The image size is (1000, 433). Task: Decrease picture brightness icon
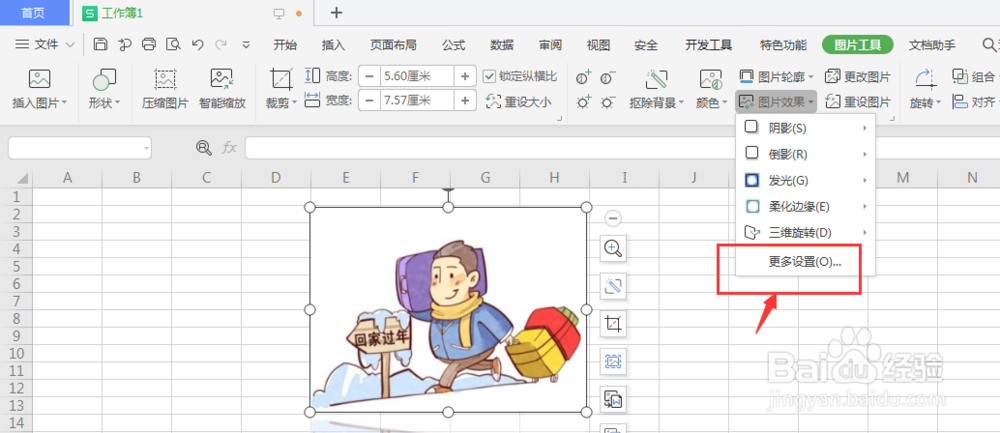(x=607, y=101)
